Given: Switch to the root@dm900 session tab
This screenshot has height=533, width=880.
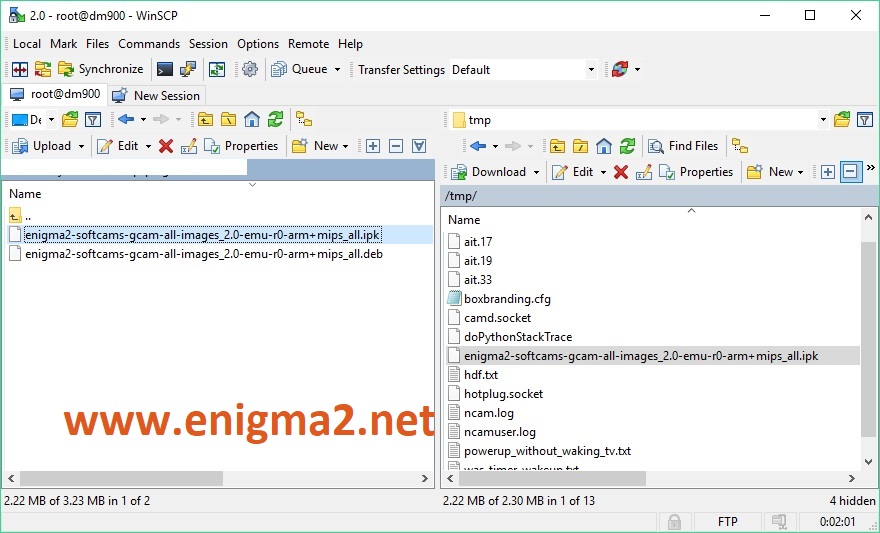Looking at the screenshot, I should [x=54, y=94].
